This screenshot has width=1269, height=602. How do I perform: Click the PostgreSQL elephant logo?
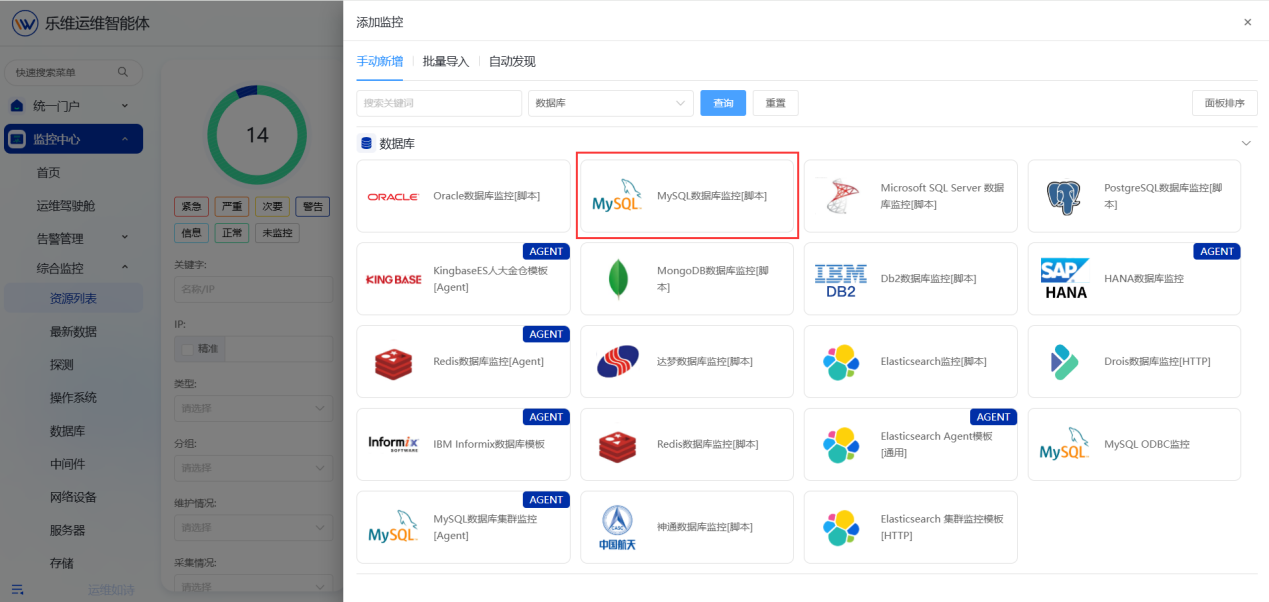tap(1064, 197)
